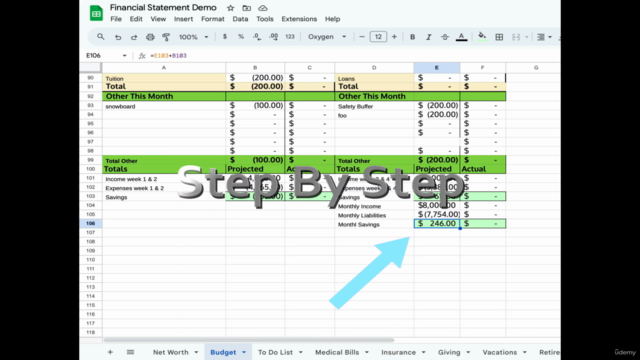Toggle strikethrough formatting
The image size is (640, 360).
445,37
